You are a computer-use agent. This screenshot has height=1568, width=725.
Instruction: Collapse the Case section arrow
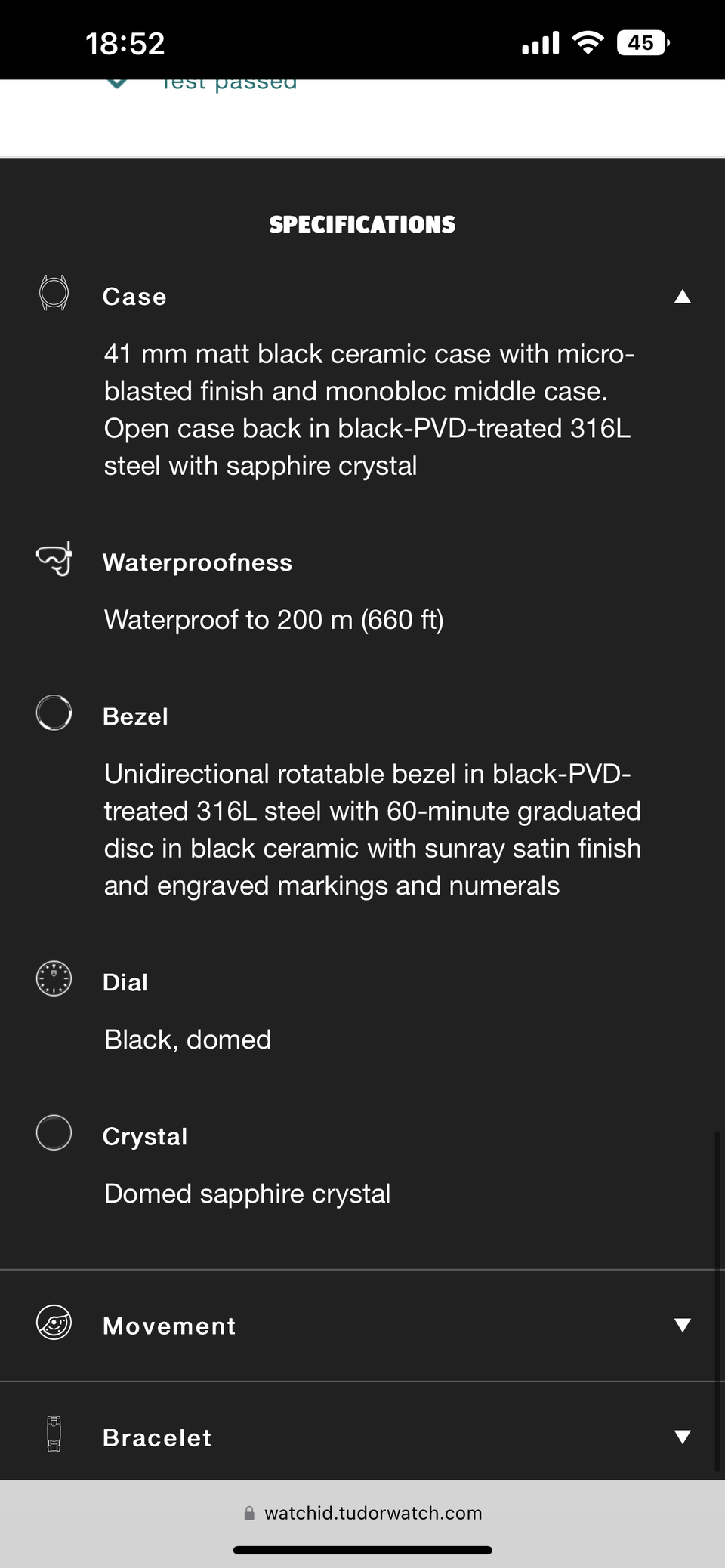coord(682,296)
